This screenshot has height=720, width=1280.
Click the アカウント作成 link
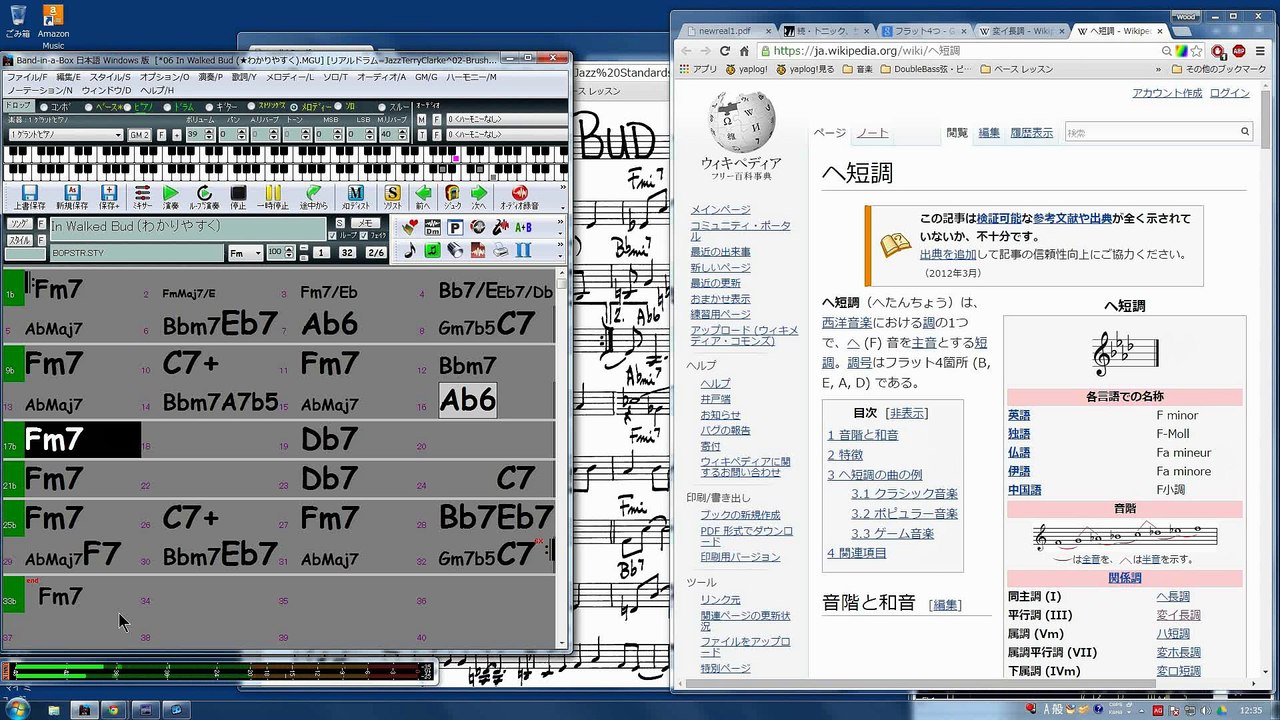click(x=1167, y=93)
